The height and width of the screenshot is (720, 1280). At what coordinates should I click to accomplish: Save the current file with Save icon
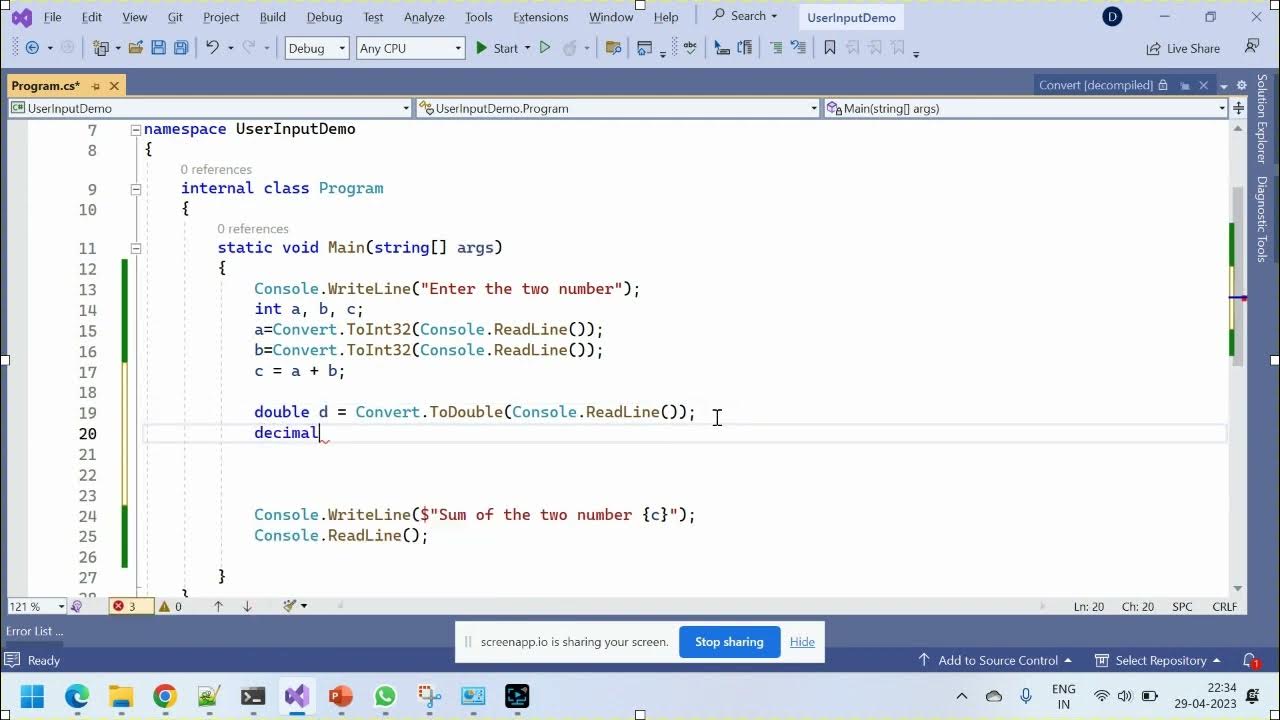158,48
